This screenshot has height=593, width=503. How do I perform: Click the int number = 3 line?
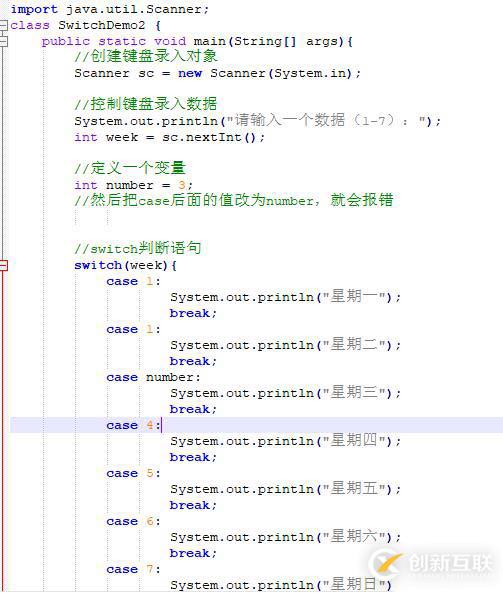[134, 185]
